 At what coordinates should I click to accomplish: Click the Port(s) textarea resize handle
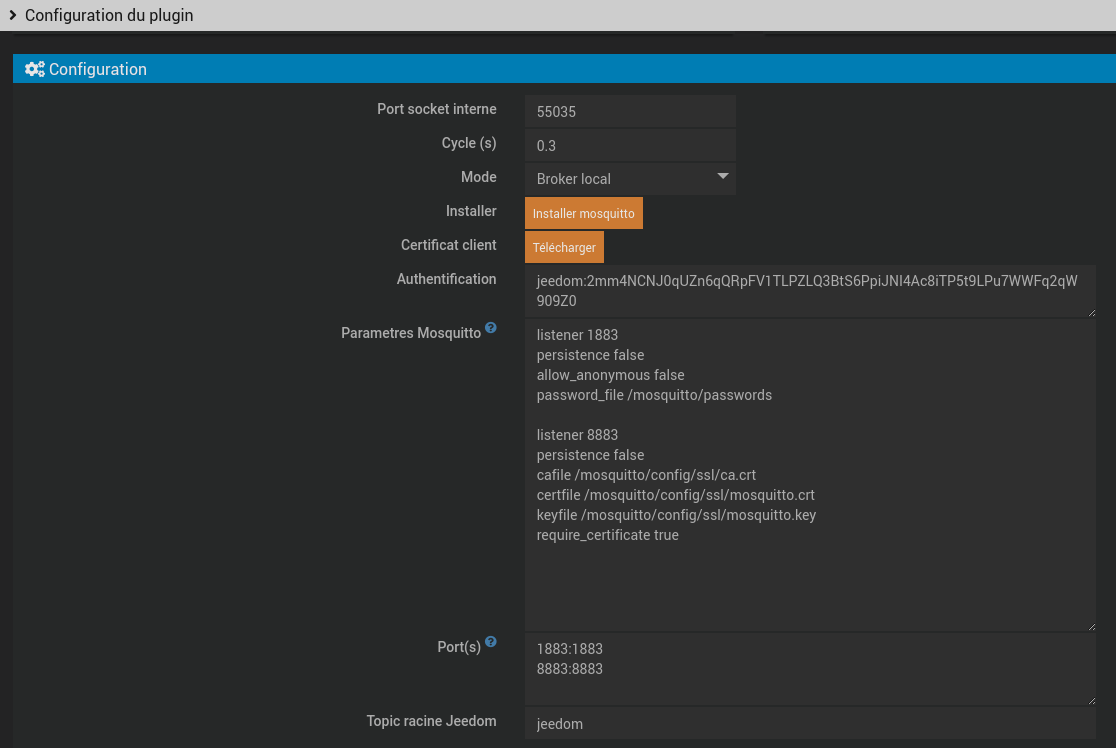1092,700
